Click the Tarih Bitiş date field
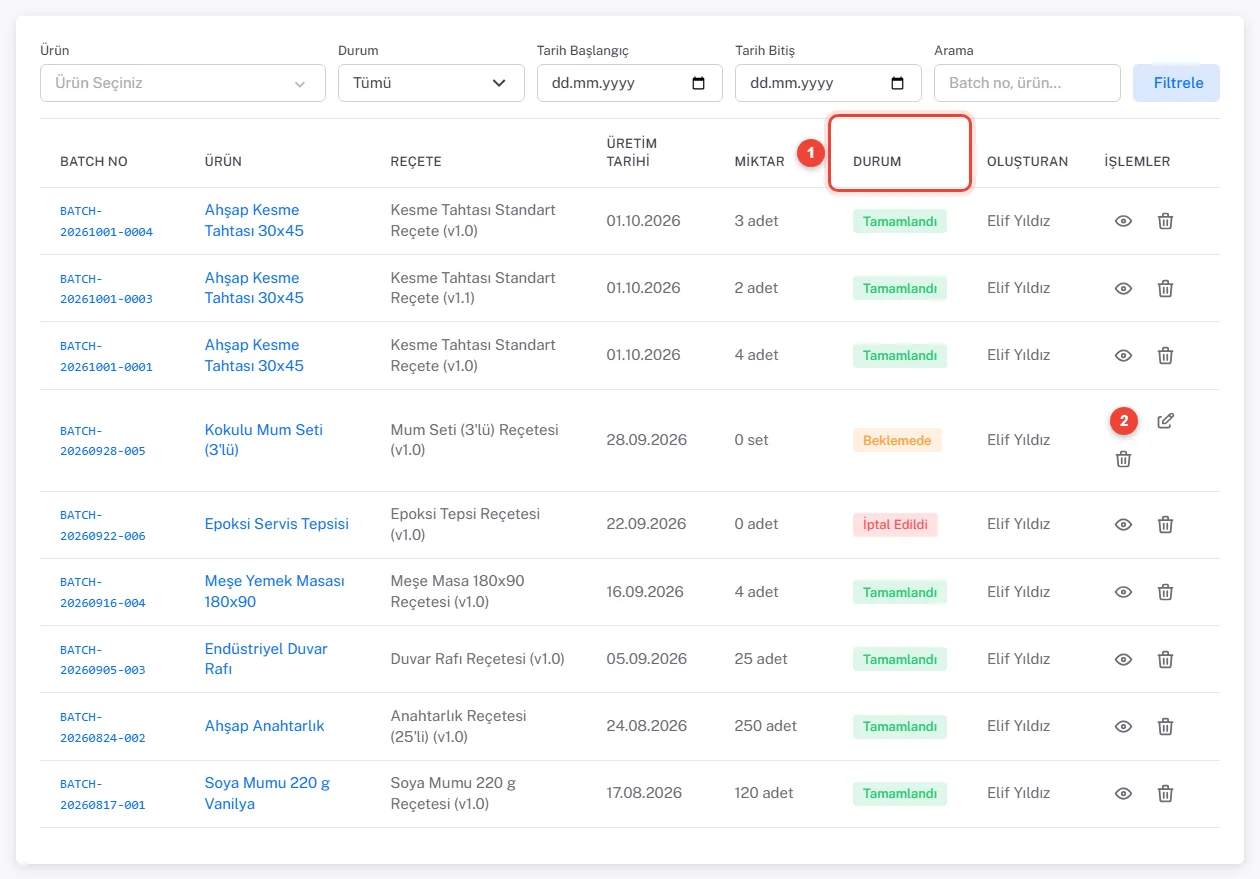Viewport: 1260px width, 879px height. (828, 83)
